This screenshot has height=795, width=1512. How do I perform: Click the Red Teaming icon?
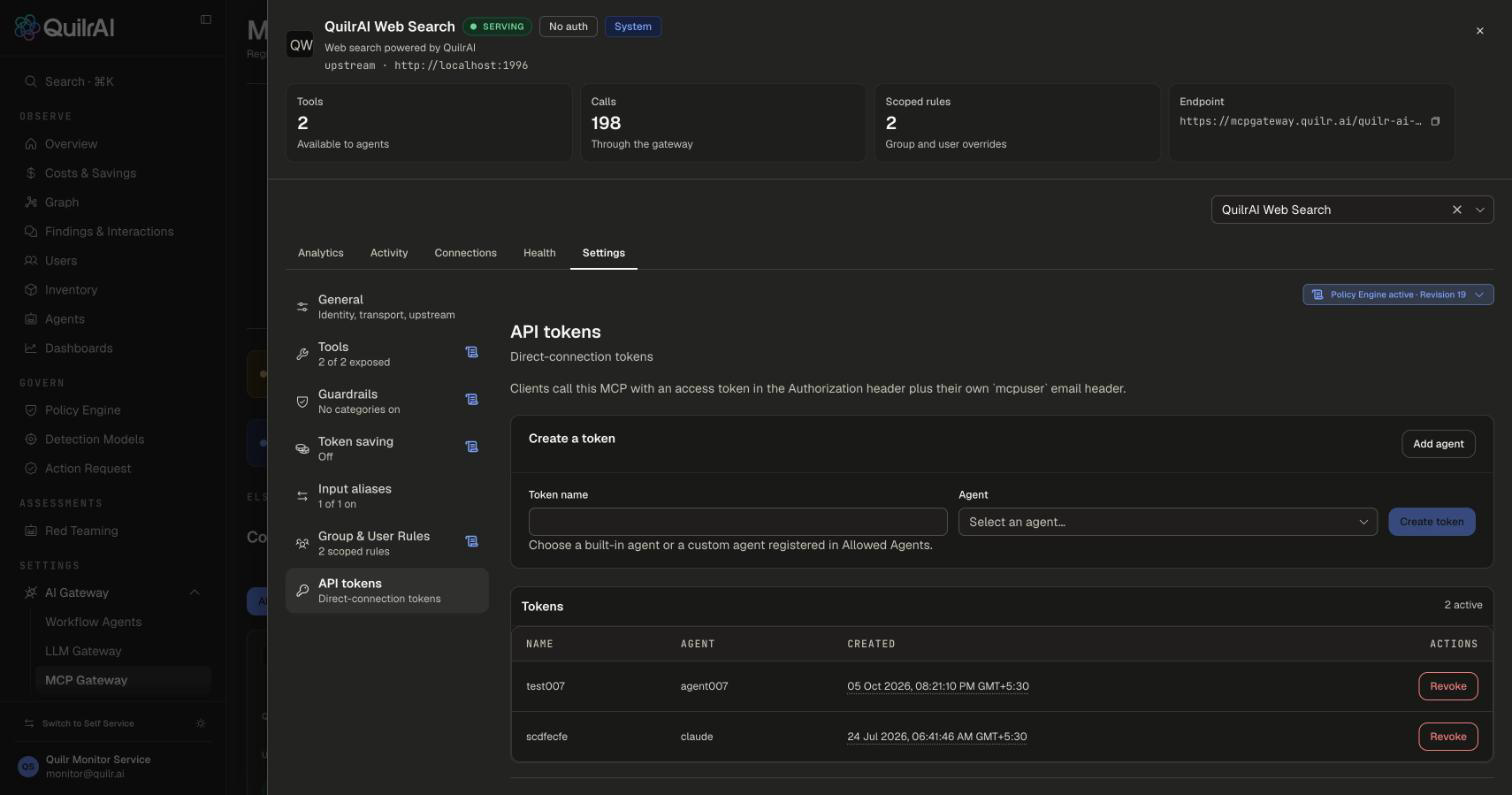pyautogui.click(x=31, y=531)
